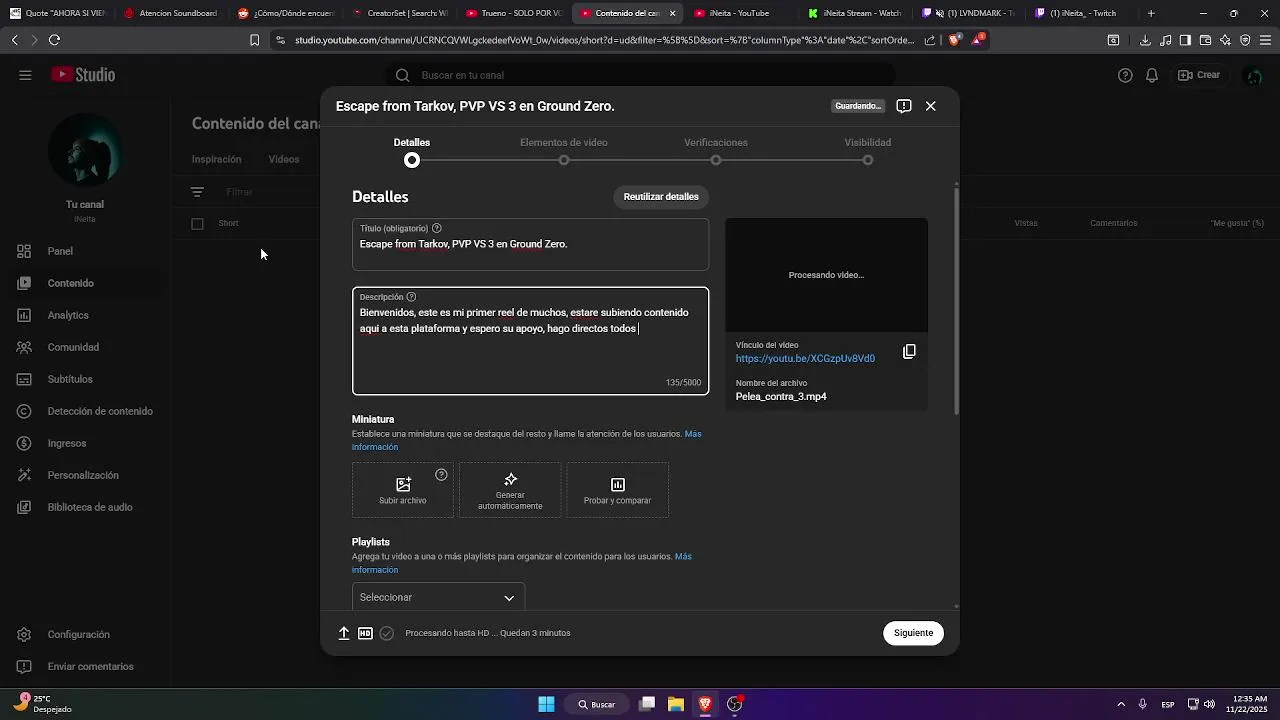The height and width of the screenshot is (720, 1280).
Task: Open Personalización in the sidebar
Action: coord(85,475)
